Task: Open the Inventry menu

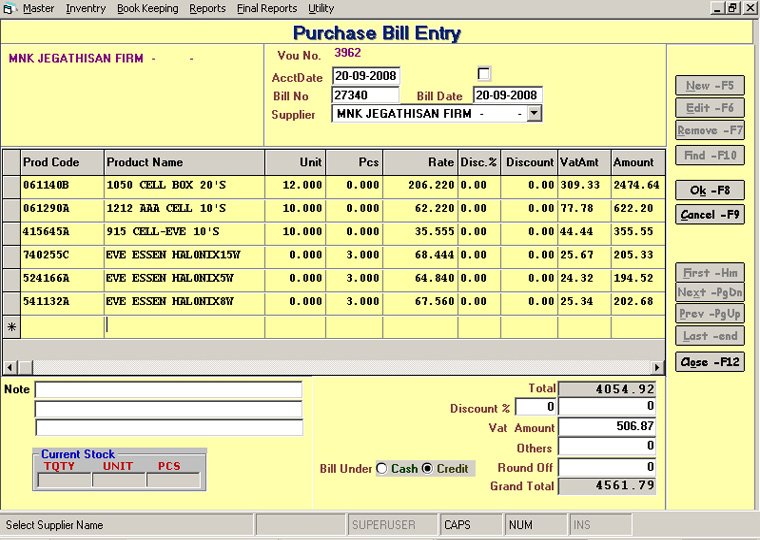Action: pyautogui.click(x=86, y=8)
